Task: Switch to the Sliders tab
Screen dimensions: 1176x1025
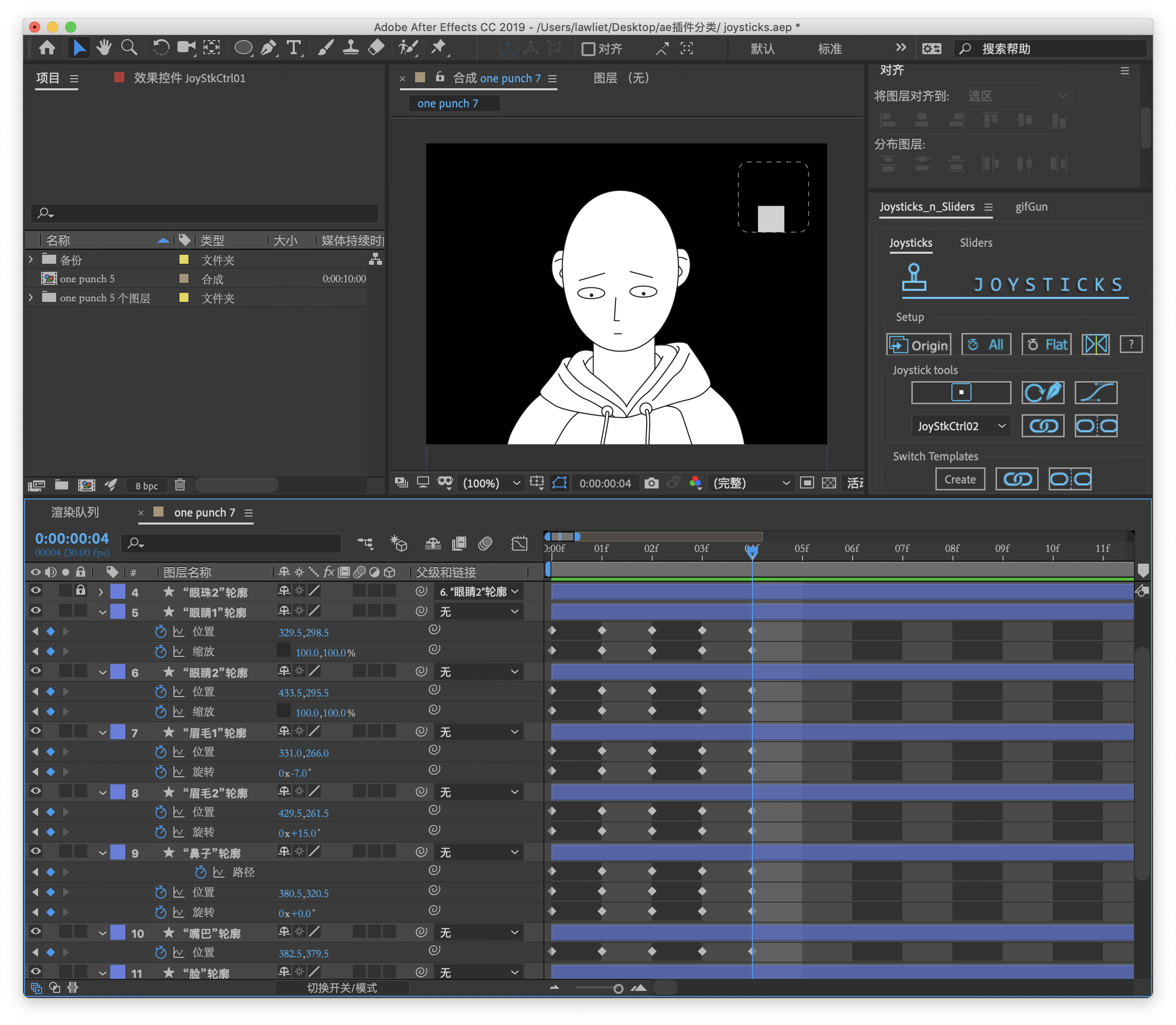Action: (975, 243)
